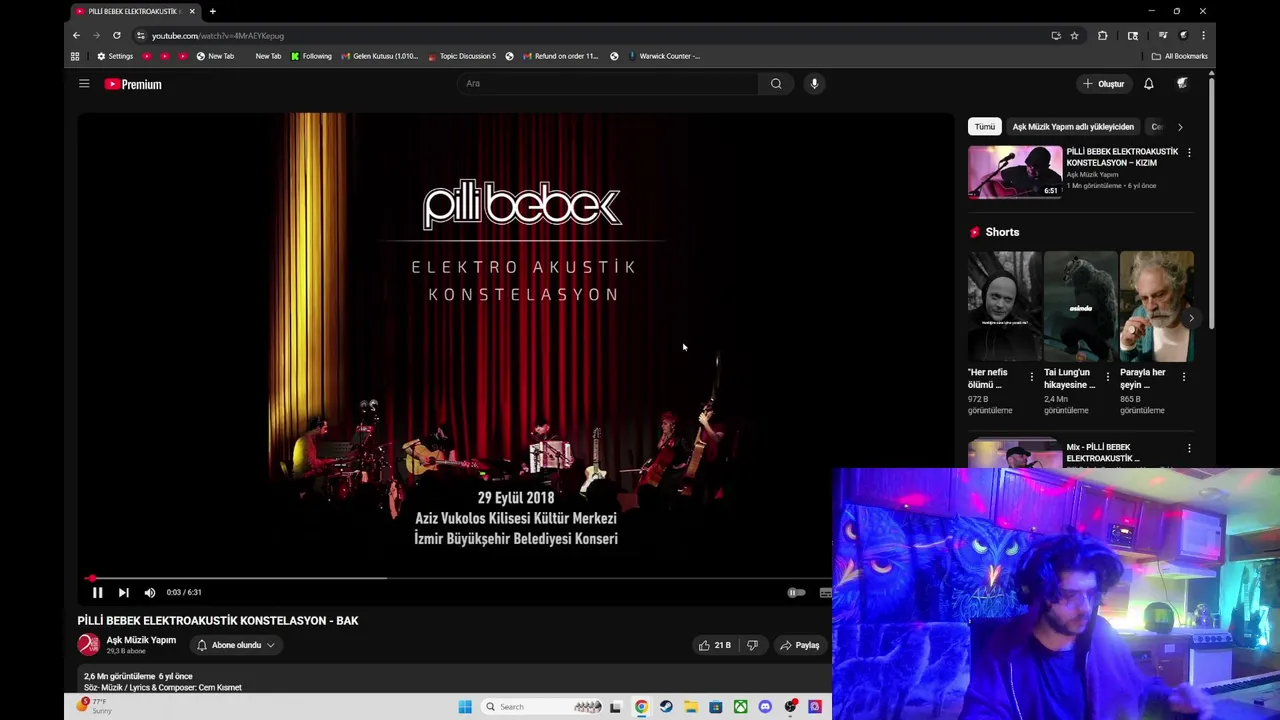Open Aşk Müzik Yapım channel avatar

click(x=89, y=645)
